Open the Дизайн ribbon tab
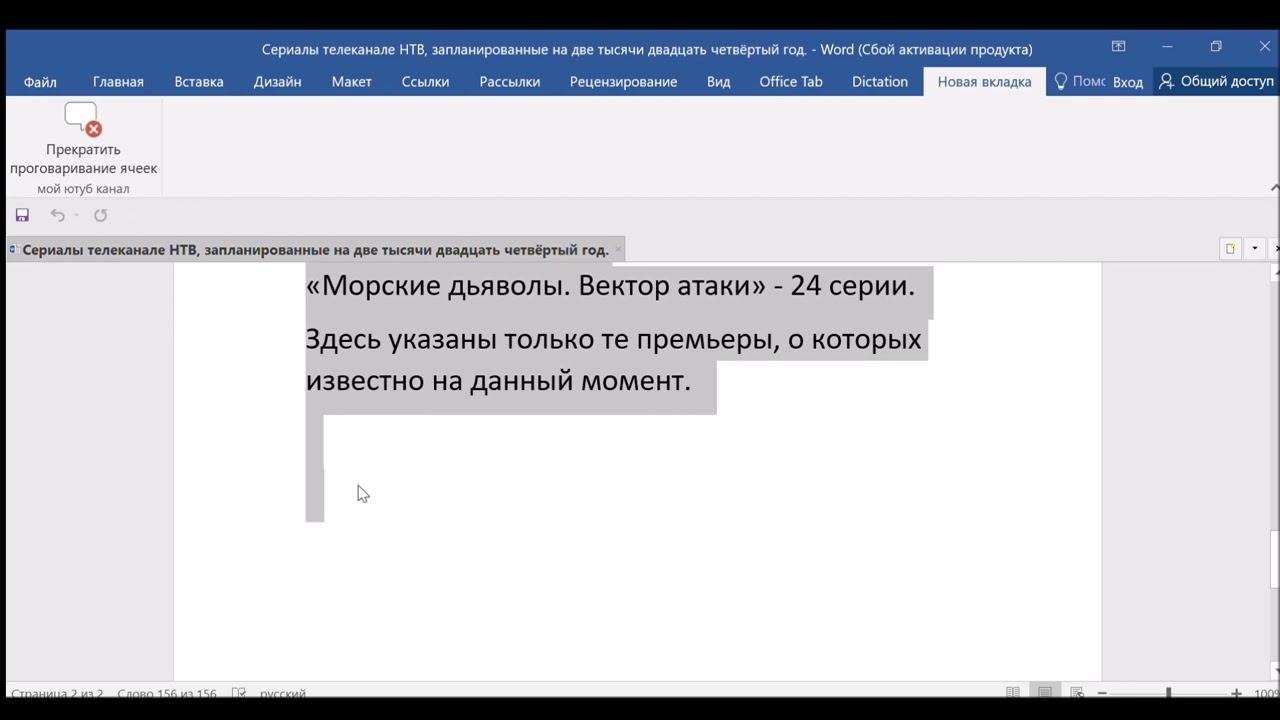This screenshot has width=1280, height=720. pyautogui.click(x=277, y=82)
